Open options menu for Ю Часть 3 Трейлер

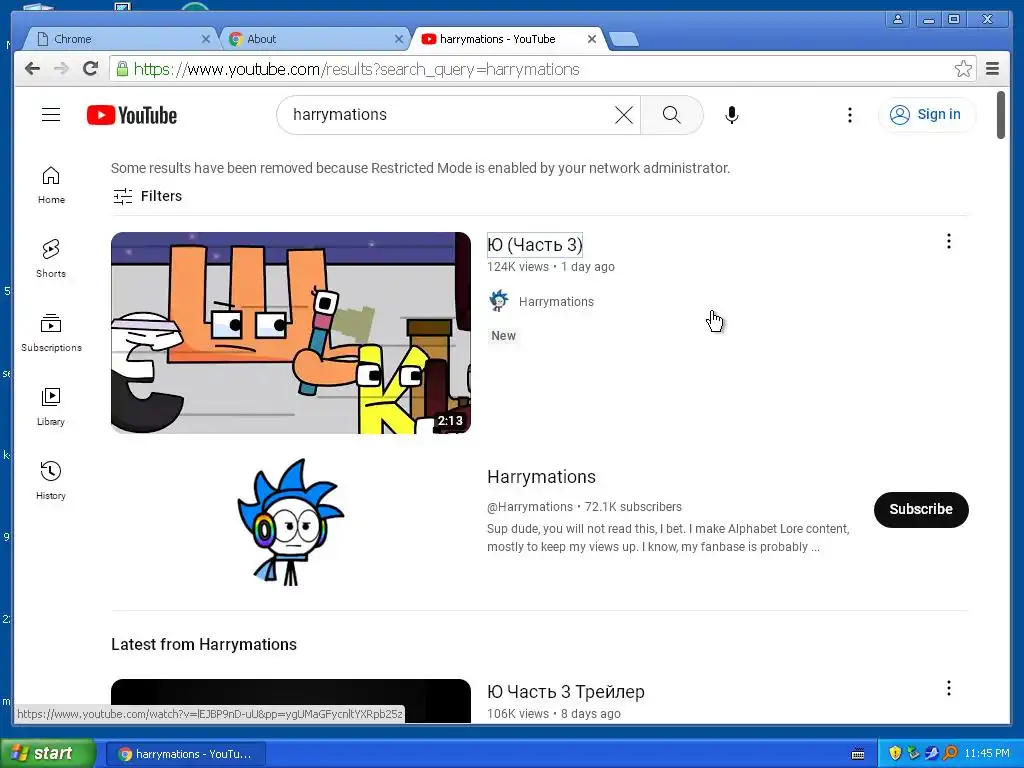(x=949, y=688)
